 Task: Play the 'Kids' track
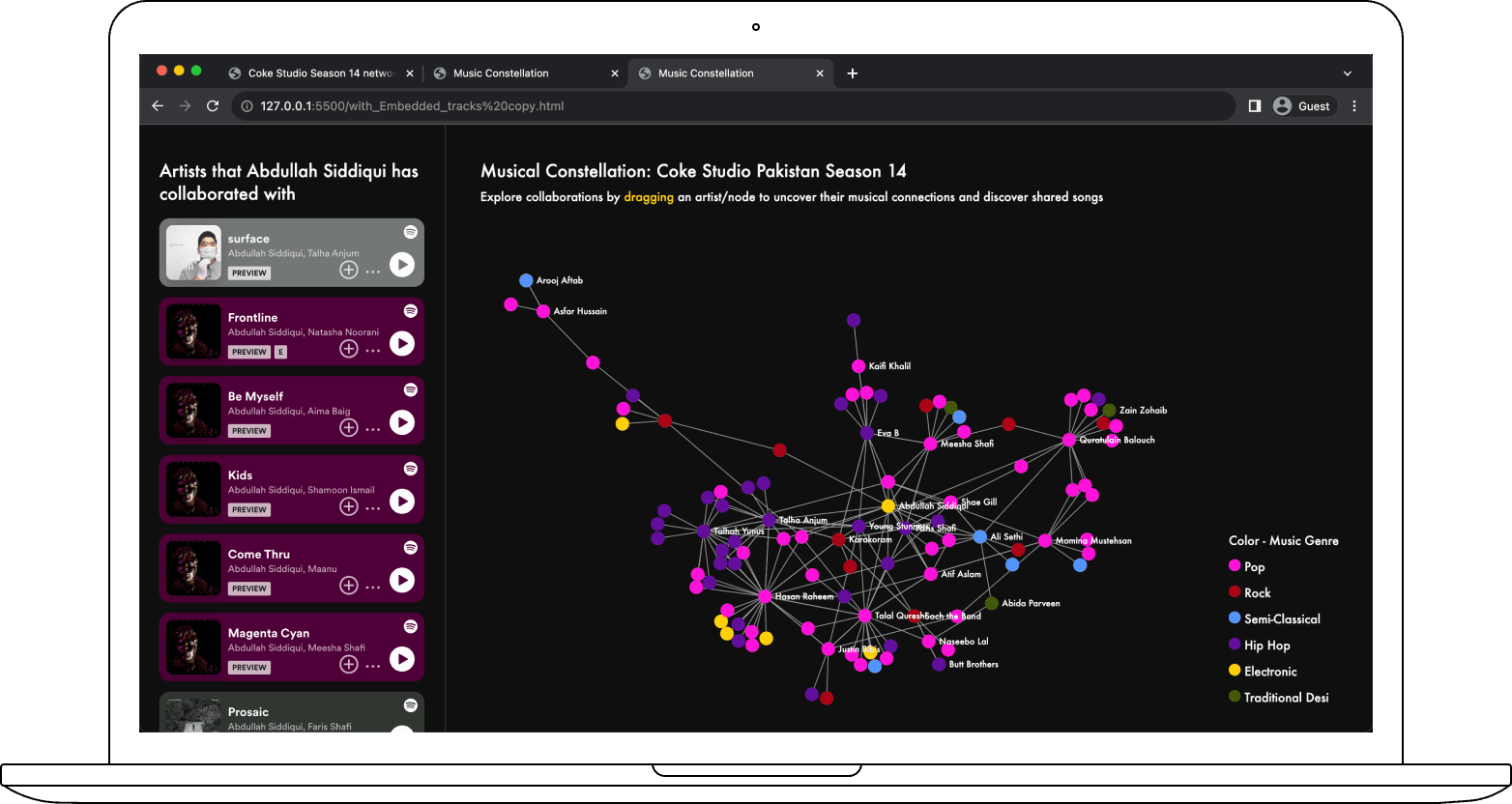coord(402,502)
